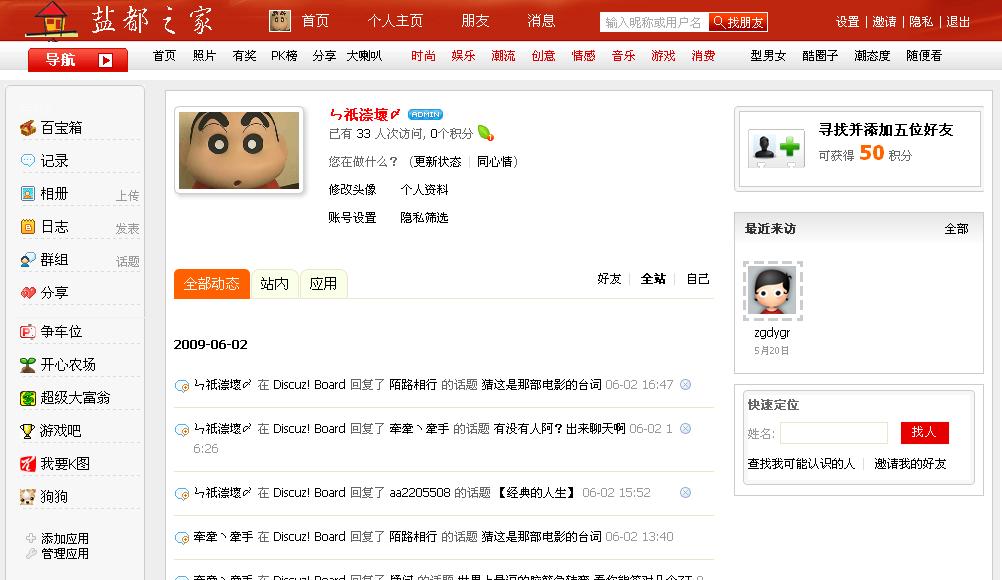Screen dimensions: 1002x580
Task: Click 发表 next to 日志
Action: pos(127,229)
